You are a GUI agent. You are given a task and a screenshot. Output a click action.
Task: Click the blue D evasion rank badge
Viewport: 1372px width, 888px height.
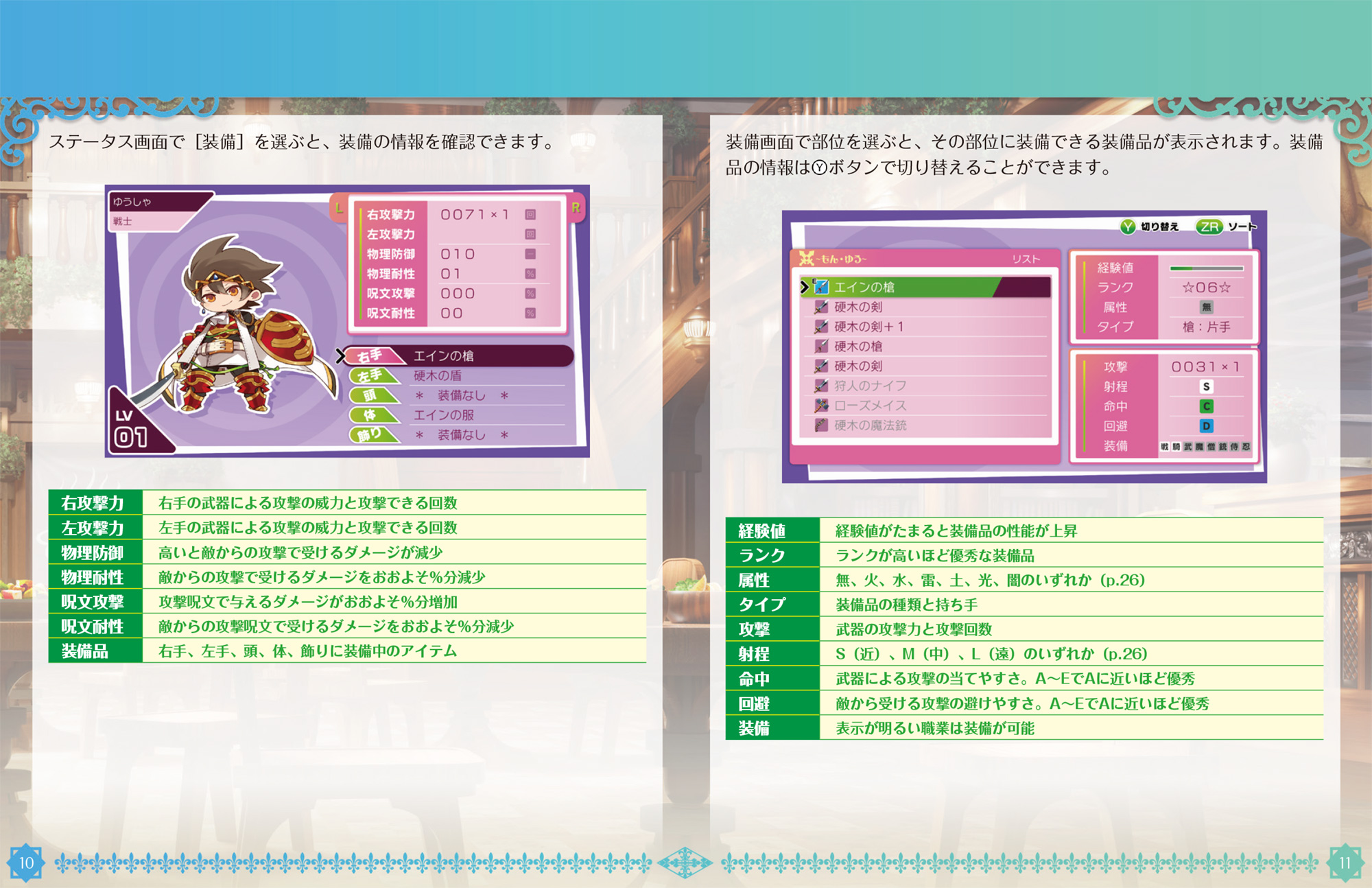1206,426
